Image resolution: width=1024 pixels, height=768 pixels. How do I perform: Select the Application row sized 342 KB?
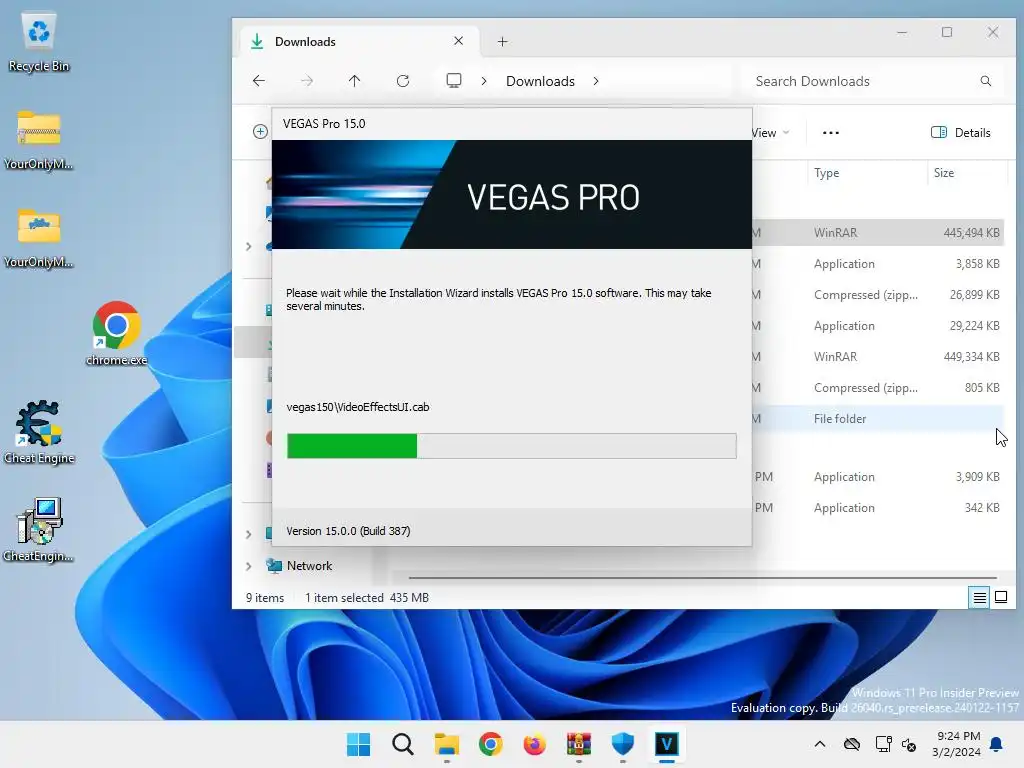tap(878, 507)
